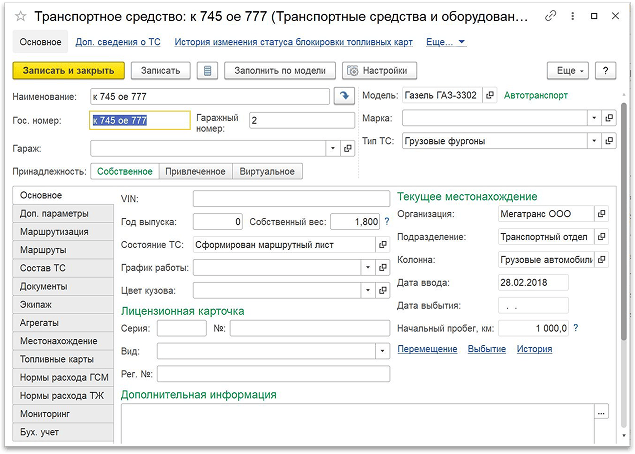Open Топливные карты side tab
Screen dimensions: 635x454
(x=63, y=359)
